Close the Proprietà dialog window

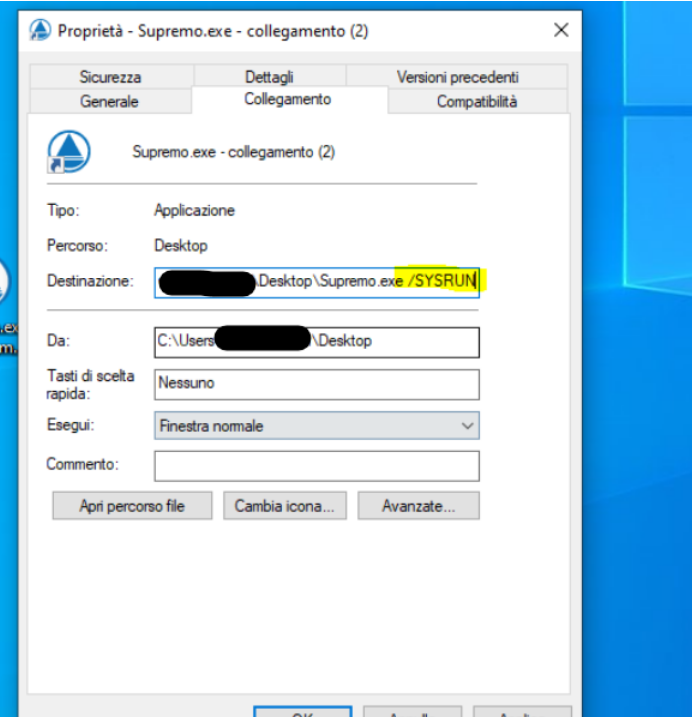pyautogui.click(x=561, y=31)
